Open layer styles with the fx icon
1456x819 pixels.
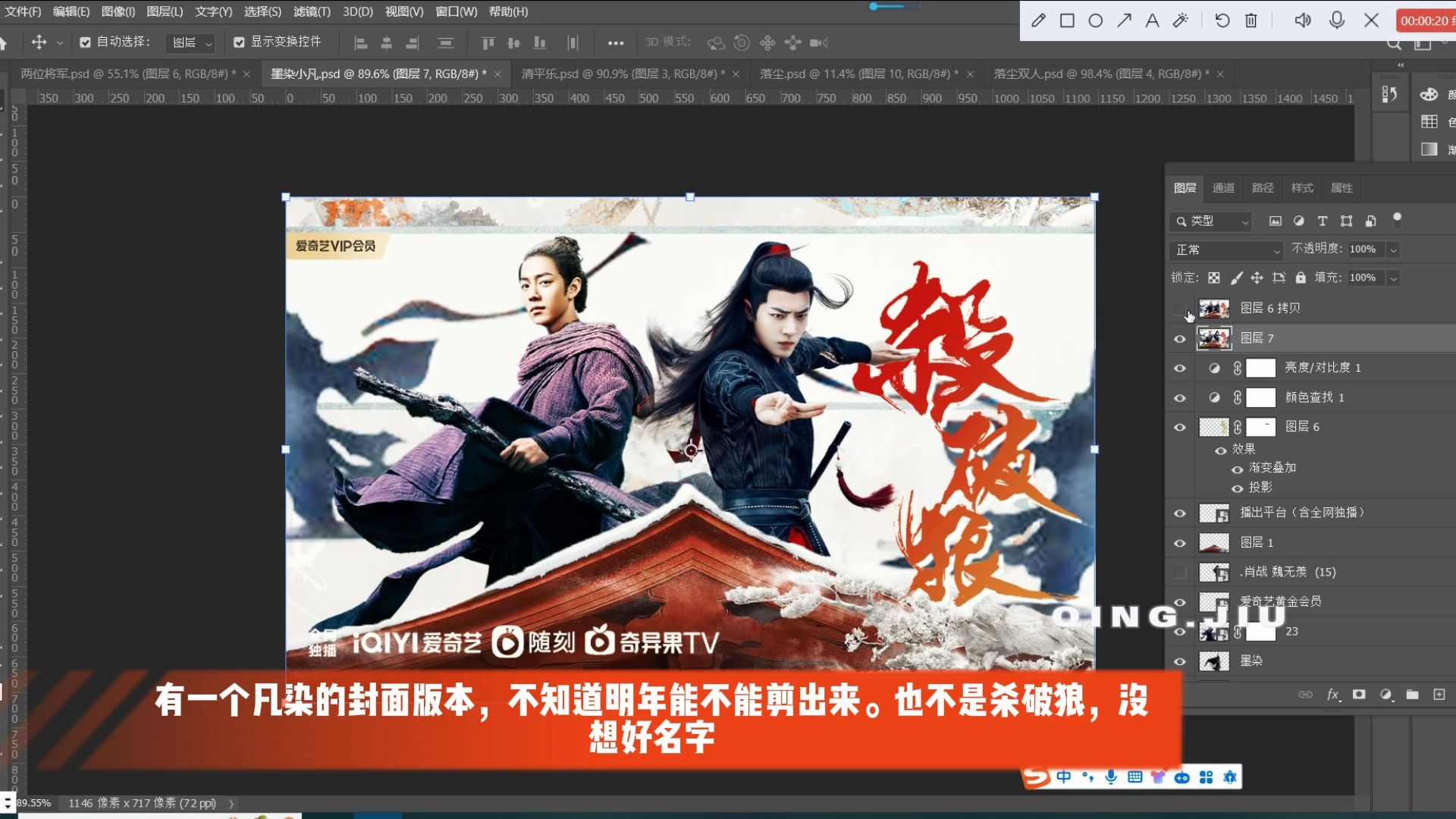[1333, 694]
